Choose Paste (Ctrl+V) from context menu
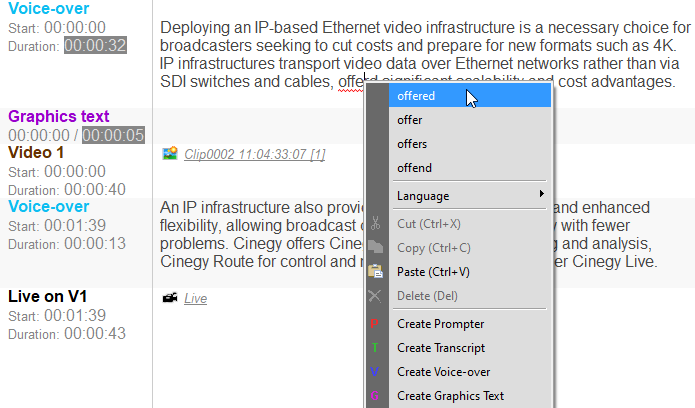 [433, 271]
